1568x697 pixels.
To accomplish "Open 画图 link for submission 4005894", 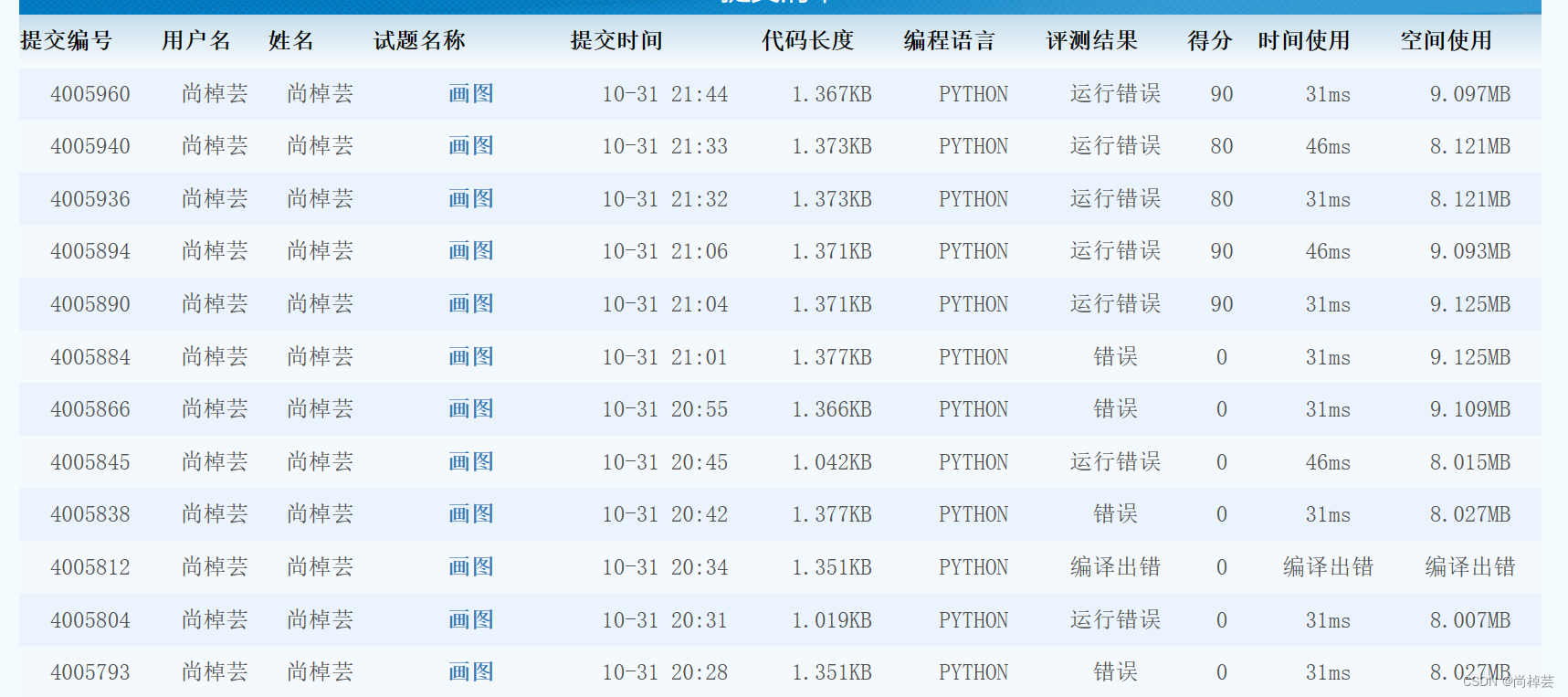I will [471, 251].
